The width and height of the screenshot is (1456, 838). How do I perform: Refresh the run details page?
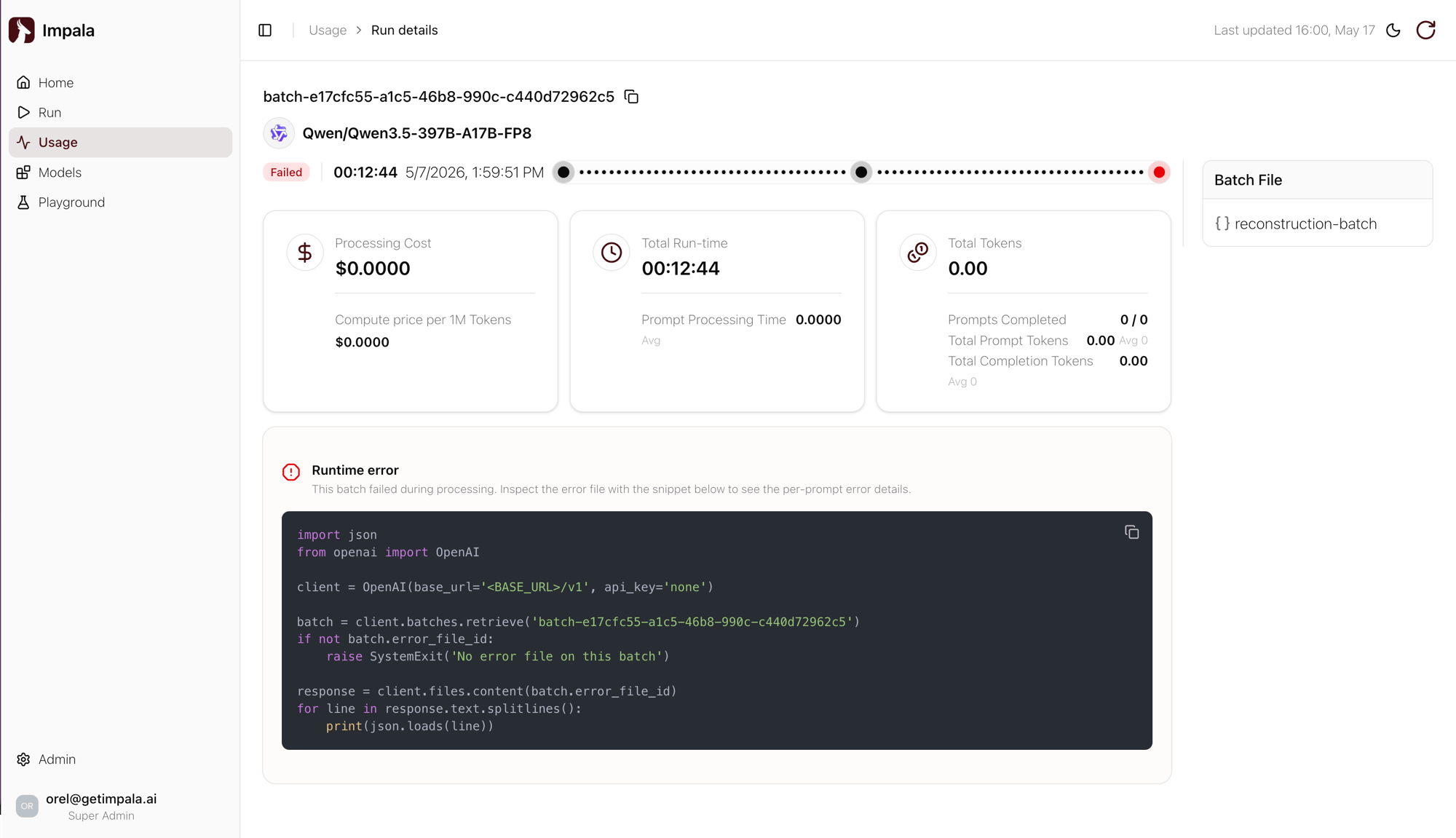(1425, 30)
